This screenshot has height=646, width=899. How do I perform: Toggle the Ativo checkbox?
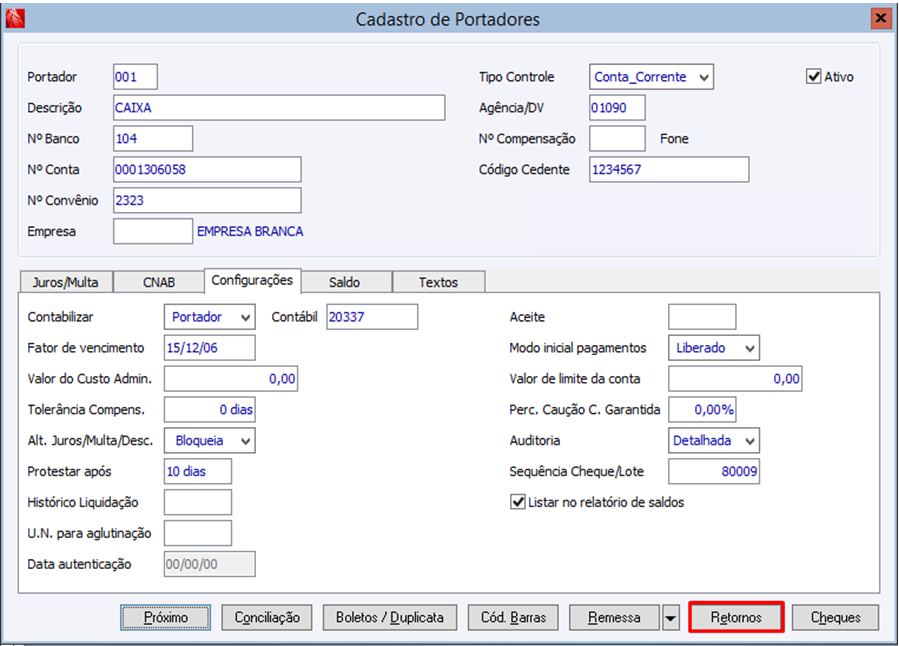click(814, 76)
